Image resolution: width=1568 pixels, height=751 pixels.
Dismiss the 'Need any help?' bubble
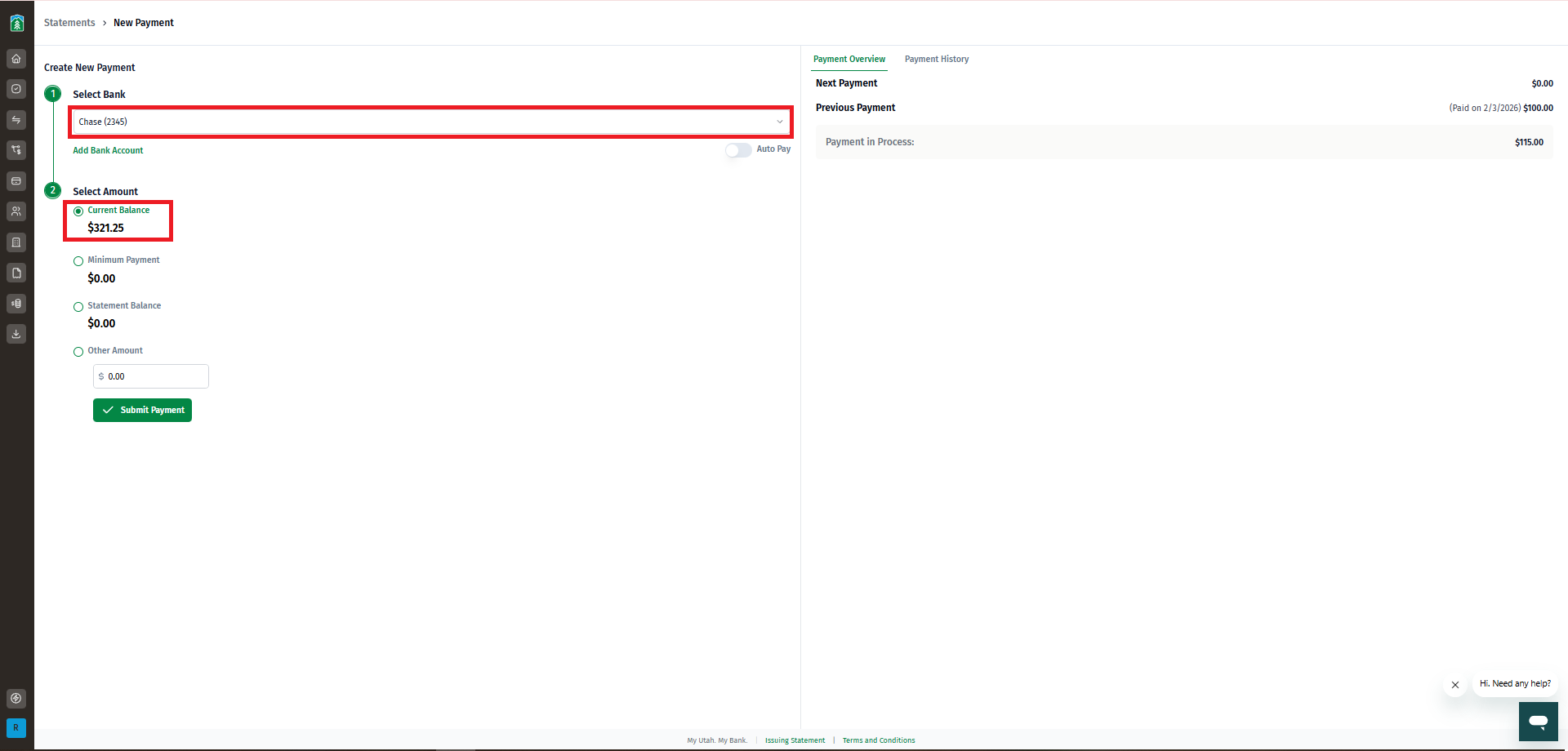click(1455, 685)
